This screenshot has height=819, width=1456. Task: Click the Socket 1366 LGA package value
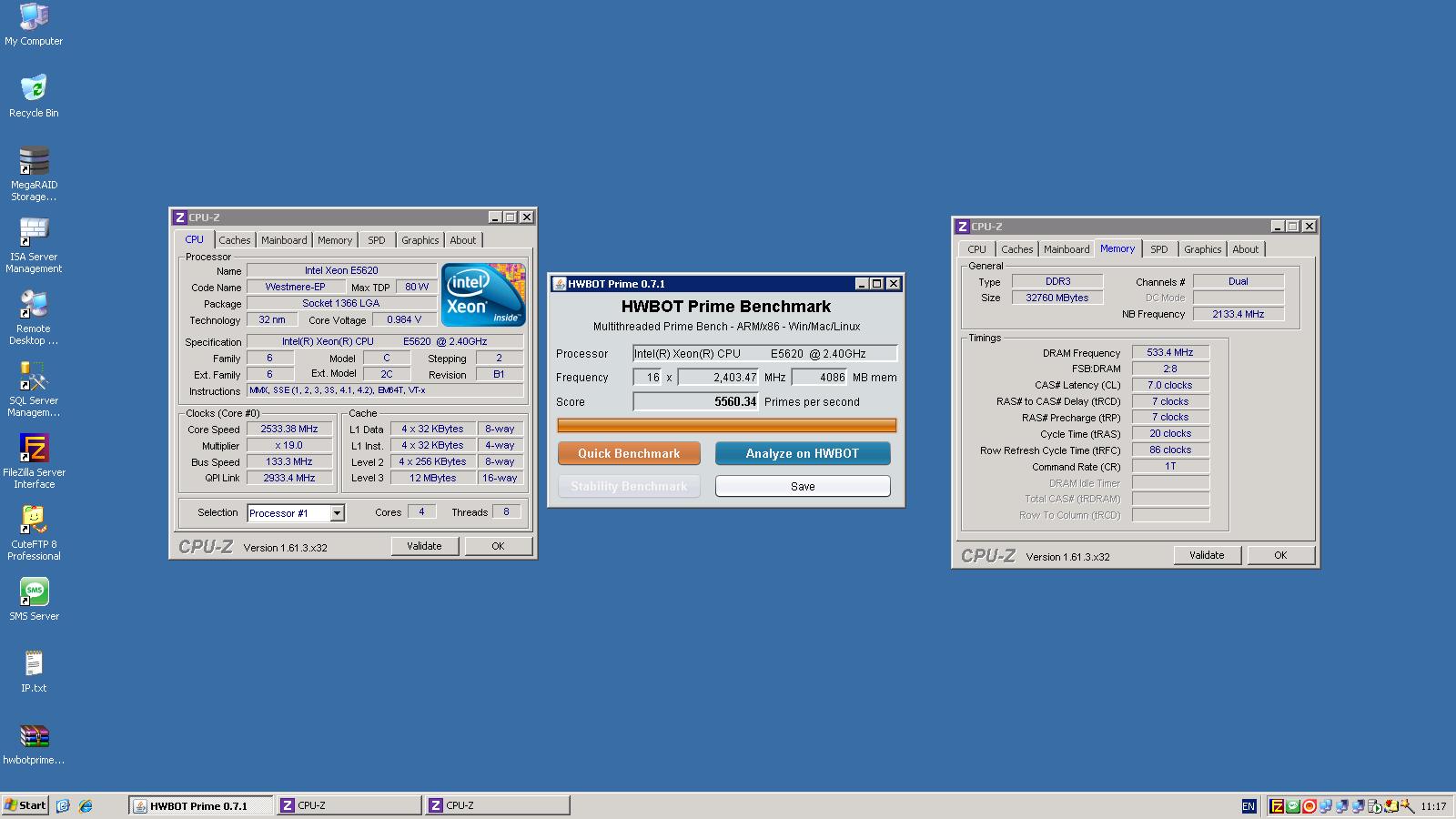341,303
